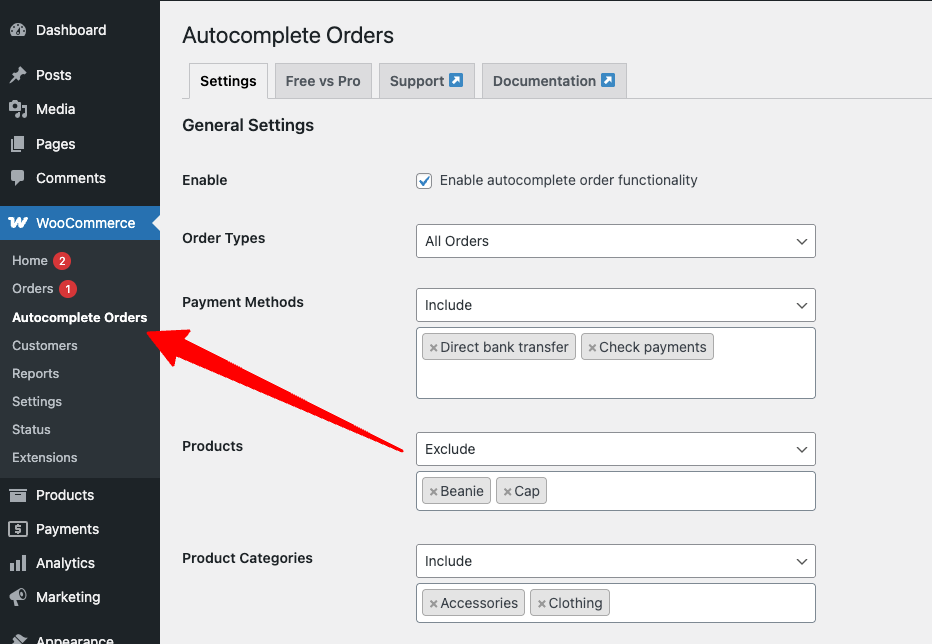Switch to the Settings tab

(x=228, y=81)
